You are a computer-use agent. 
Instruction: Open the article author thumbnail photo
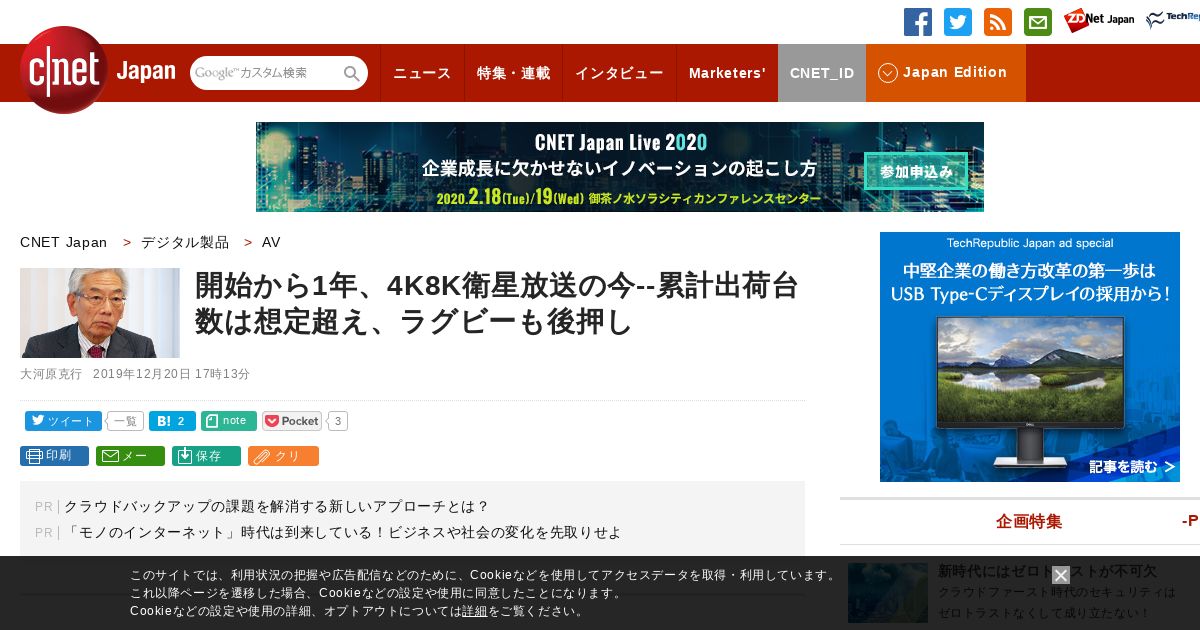(x=100, y=313)
